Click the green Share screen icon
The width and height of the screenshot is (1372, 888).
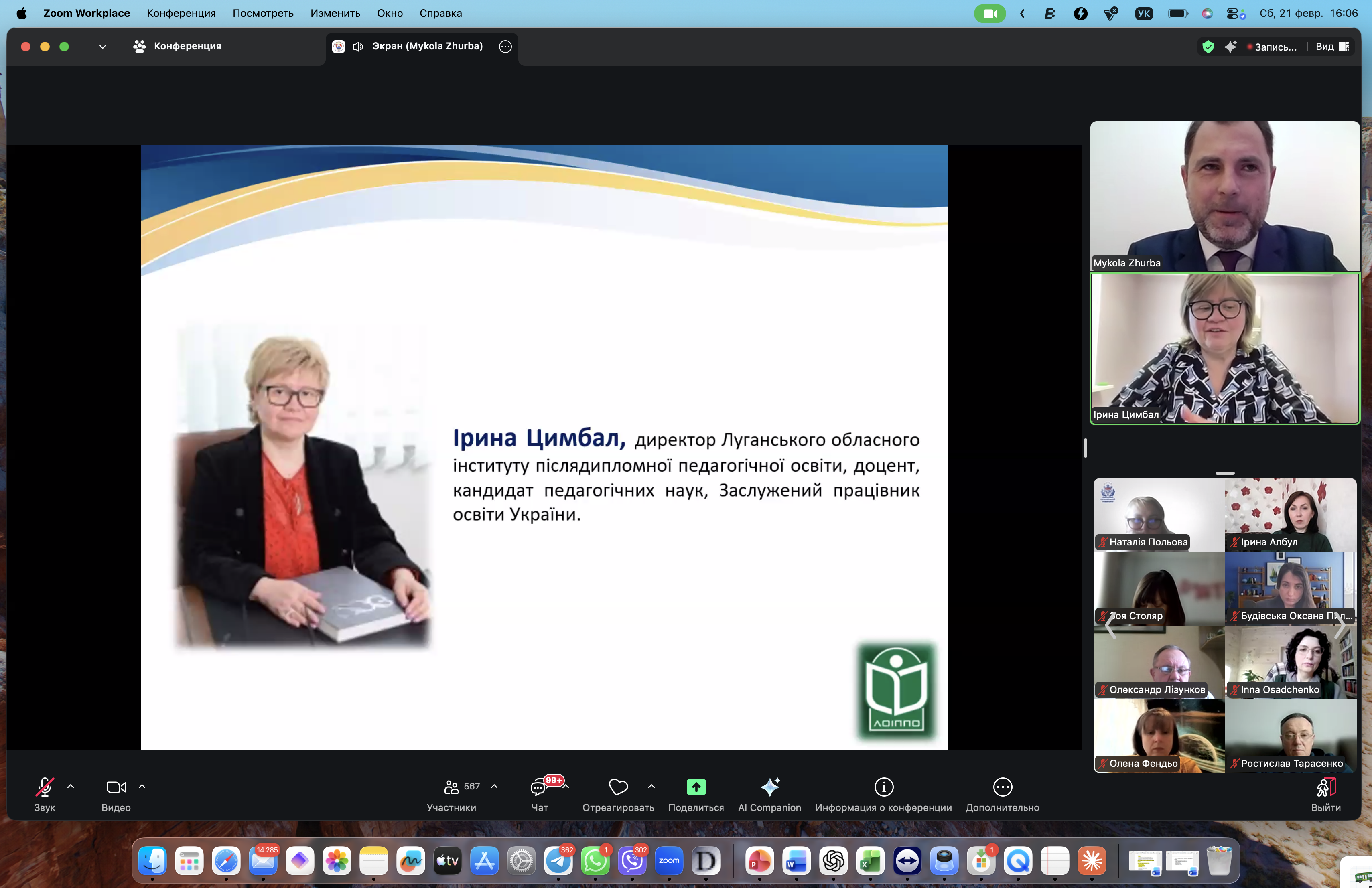tap(696, 787)
